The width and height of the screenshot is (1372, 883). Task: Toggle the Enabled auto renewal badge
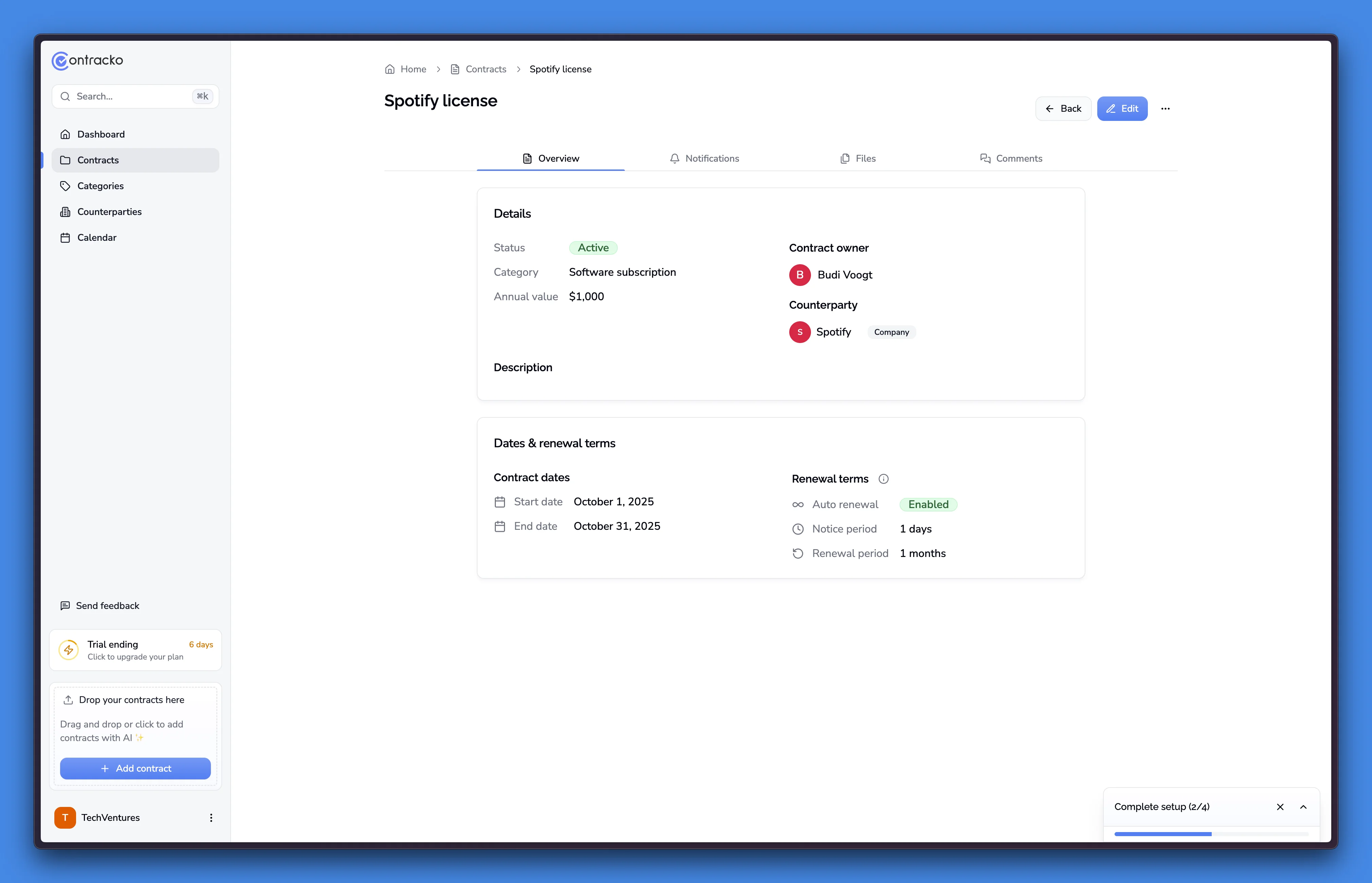pyautogui.click(x=929, y=504)
